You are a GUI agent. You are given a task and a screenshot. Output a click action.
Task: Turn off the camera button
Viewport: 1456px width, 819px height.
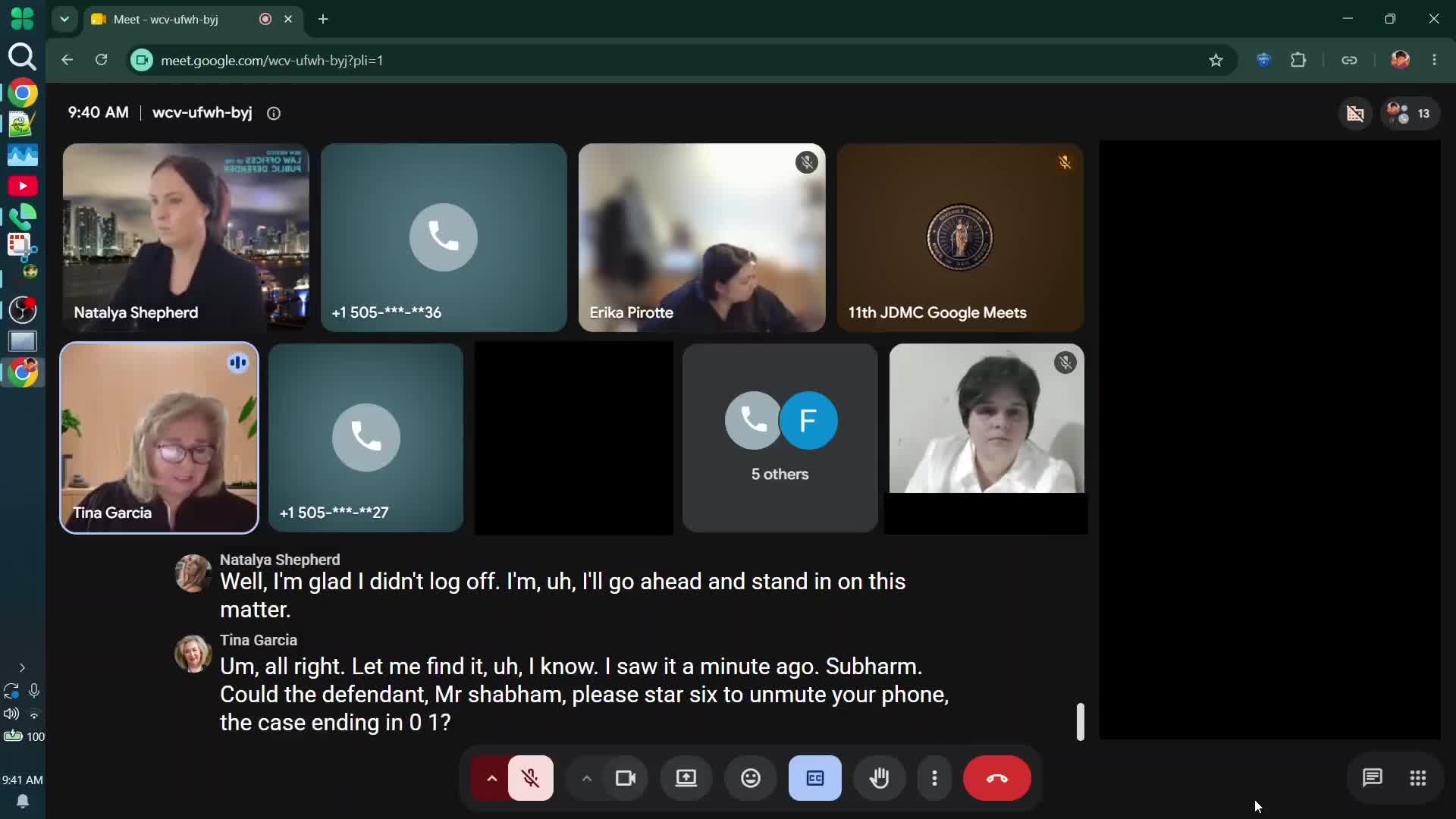pyautogui.click(x=626, y=778)
